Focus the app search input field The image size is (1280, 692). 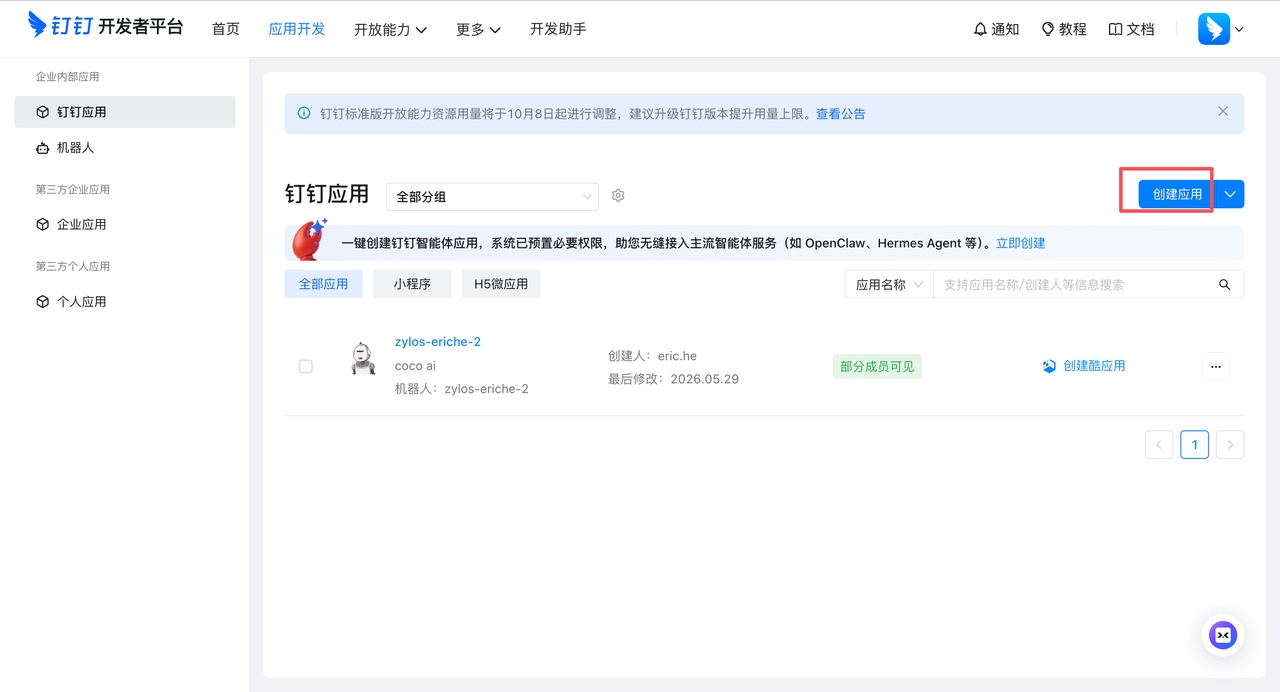pos(1069,284)
